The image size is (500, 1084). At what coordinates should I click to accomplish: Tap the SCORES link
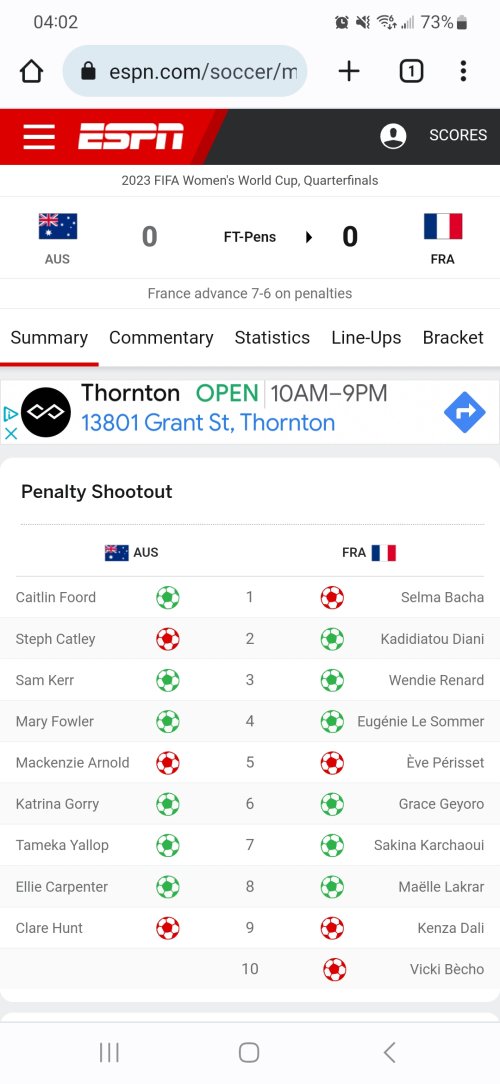[458, 136]
